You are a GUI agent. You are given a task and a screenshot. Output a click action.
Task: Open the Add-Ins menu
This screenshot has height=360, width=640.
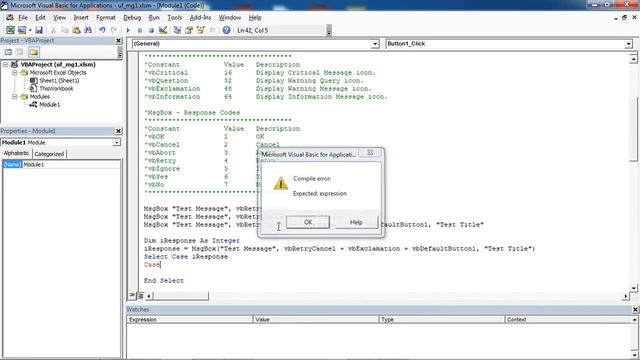[200, 18]
